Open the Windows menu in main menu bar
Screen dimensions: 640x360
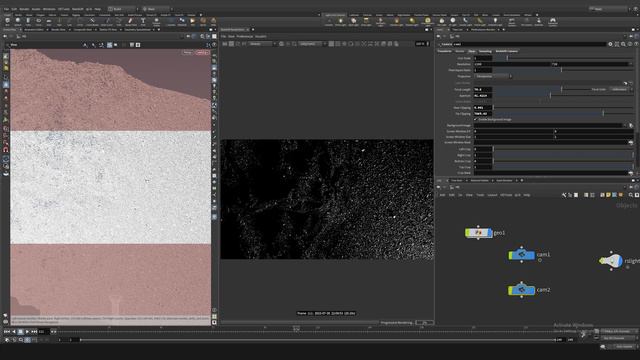49,9
